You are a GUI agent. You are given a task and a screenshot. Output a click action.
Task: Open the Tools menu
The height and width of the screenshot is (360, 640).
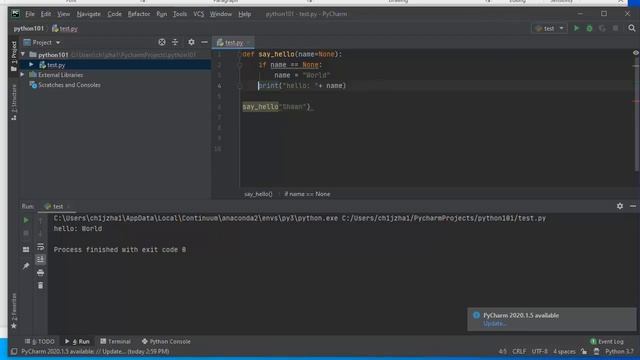180,14
